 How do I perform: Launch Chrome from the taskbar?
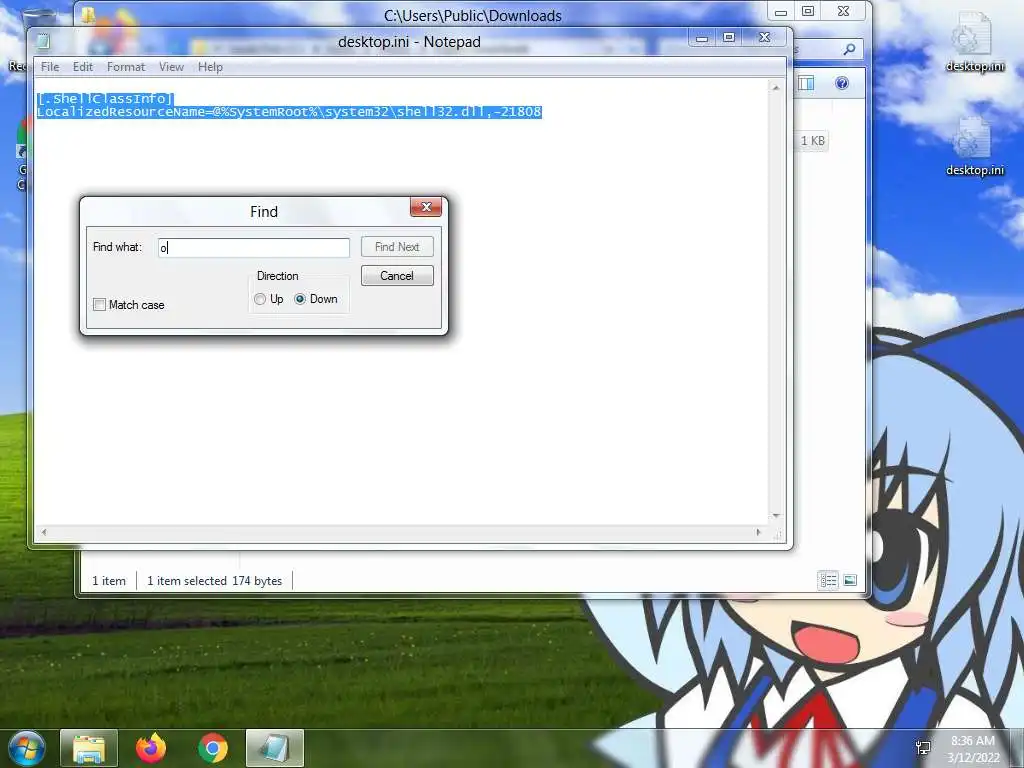pos(213,748)
